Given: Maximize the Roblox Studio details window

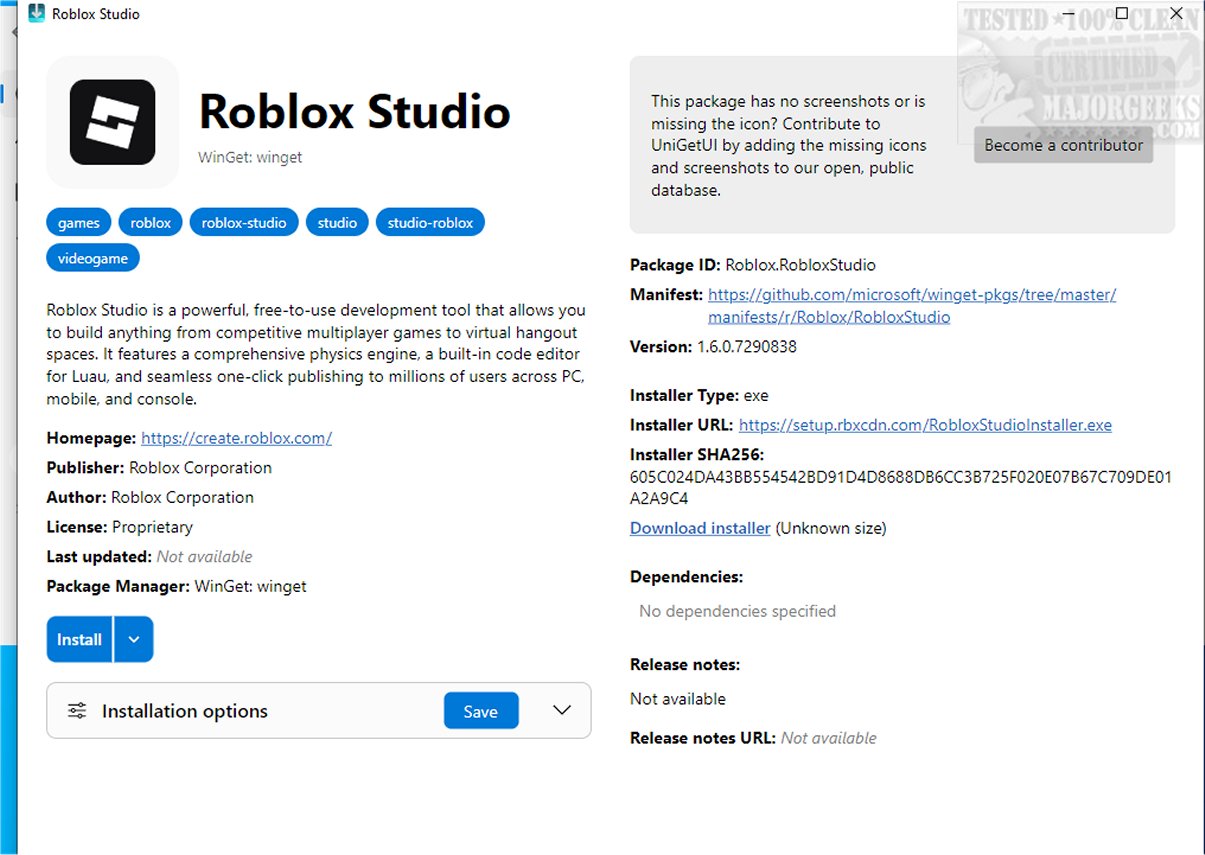Looking at the screenshot, I should coord(1122,14).
